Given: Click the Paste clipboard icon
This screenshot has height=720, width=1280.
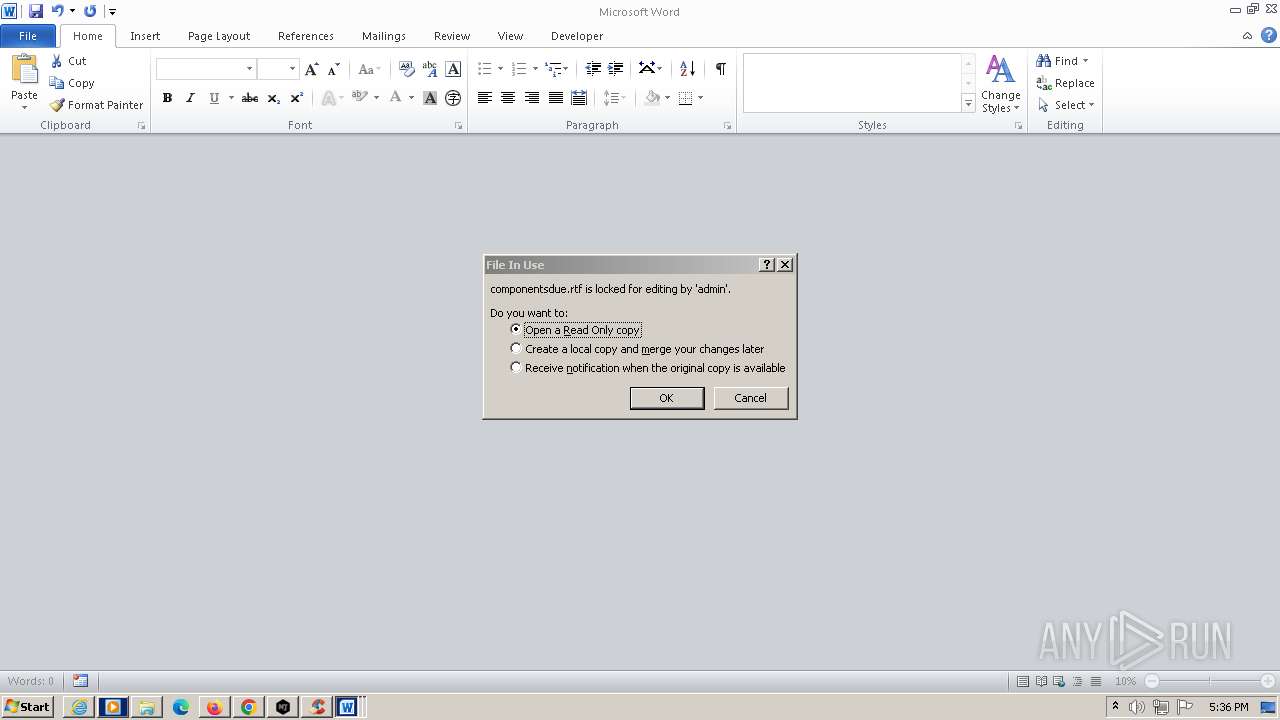Looking at the screenshot, I should 24,69.
